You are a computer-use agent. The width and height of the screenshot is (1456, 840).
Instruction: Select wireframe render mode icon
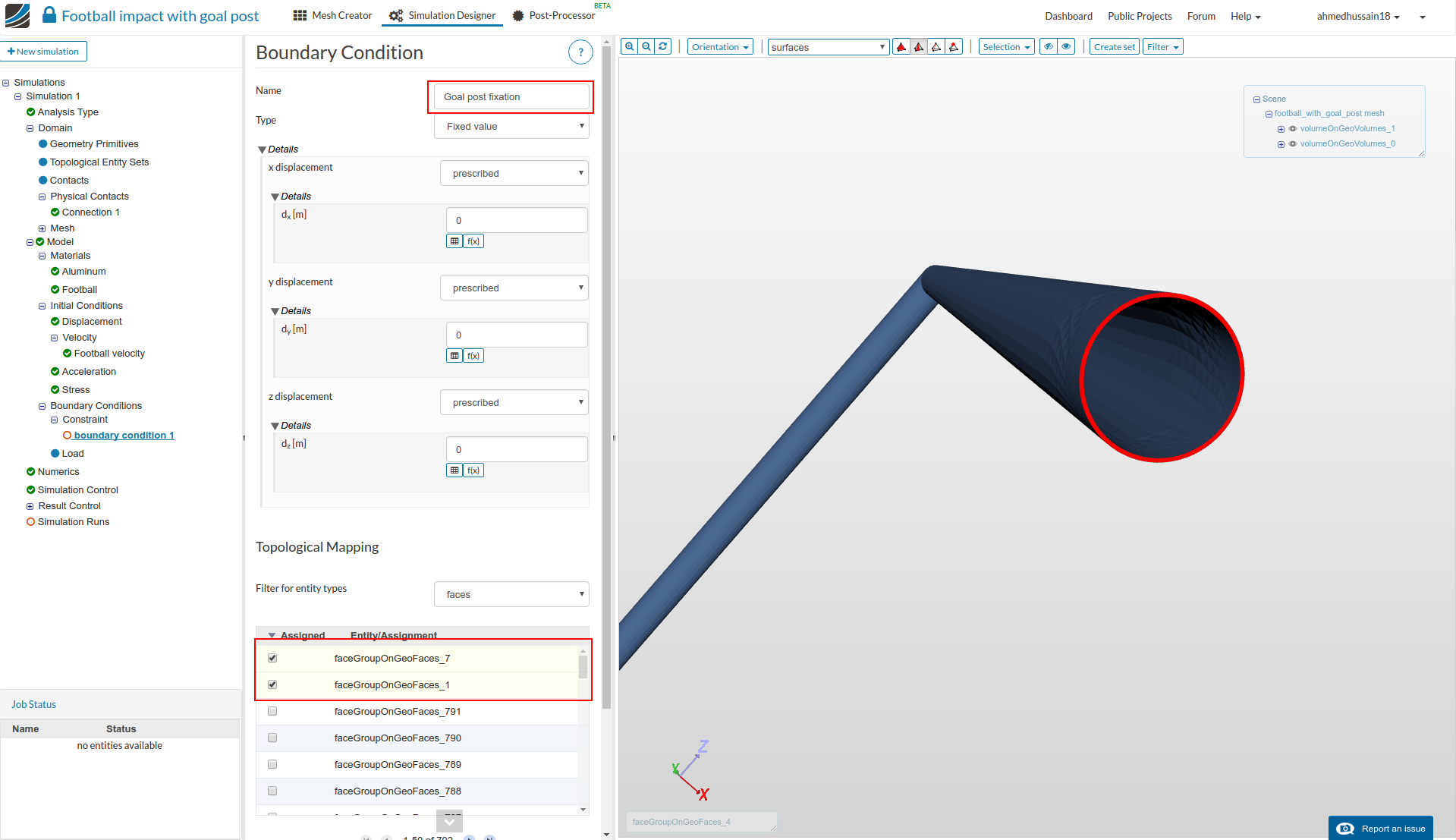[936, 47]
